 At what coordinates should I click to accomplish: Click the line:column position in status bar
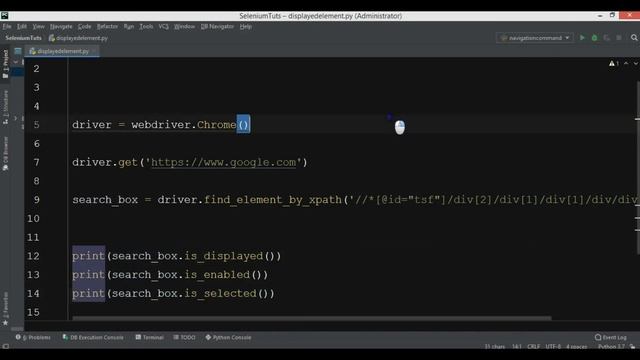pos(517,347)
